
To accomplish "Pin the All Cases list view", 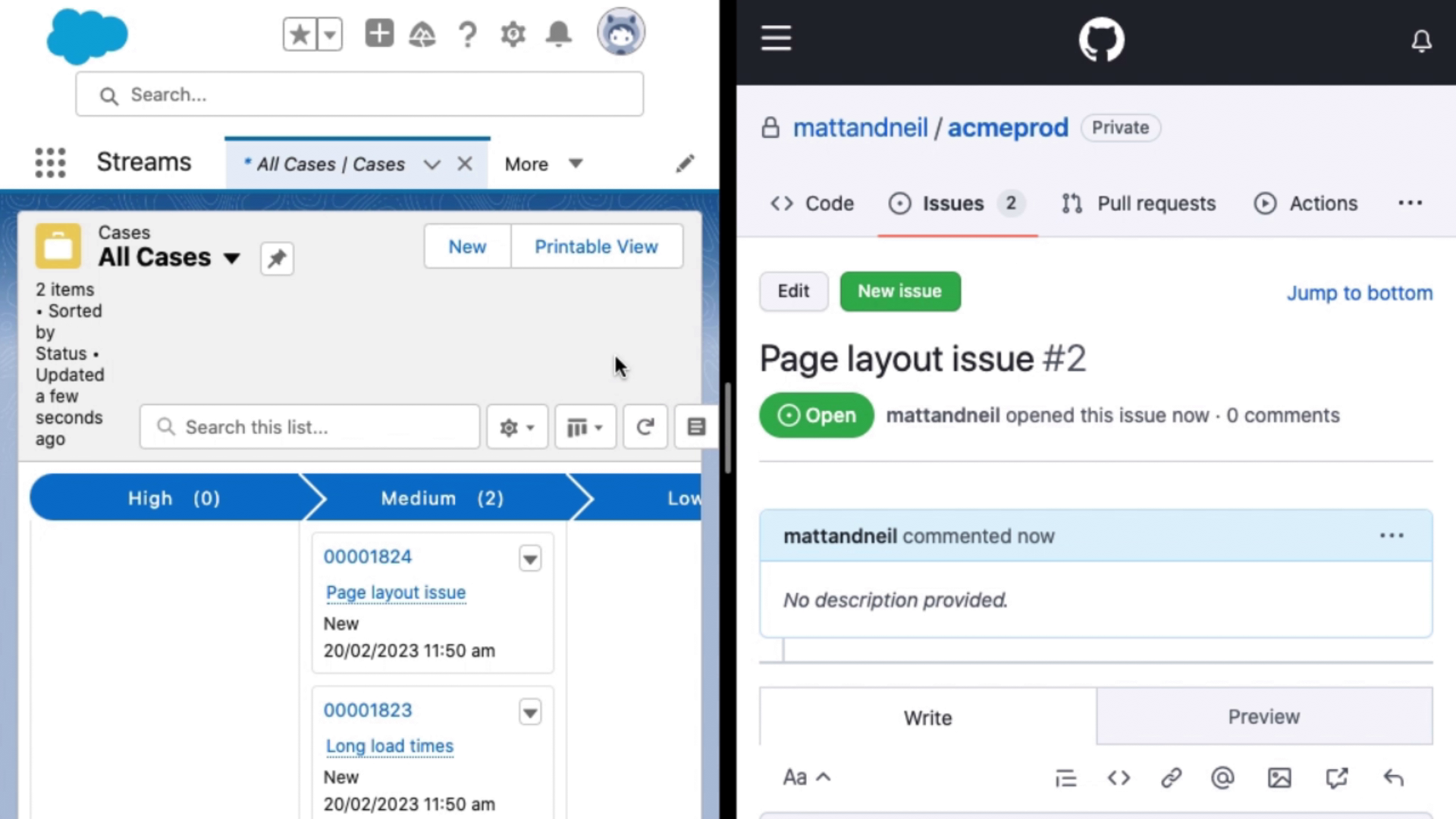I will pyautogui.click(x=276, y=259).
